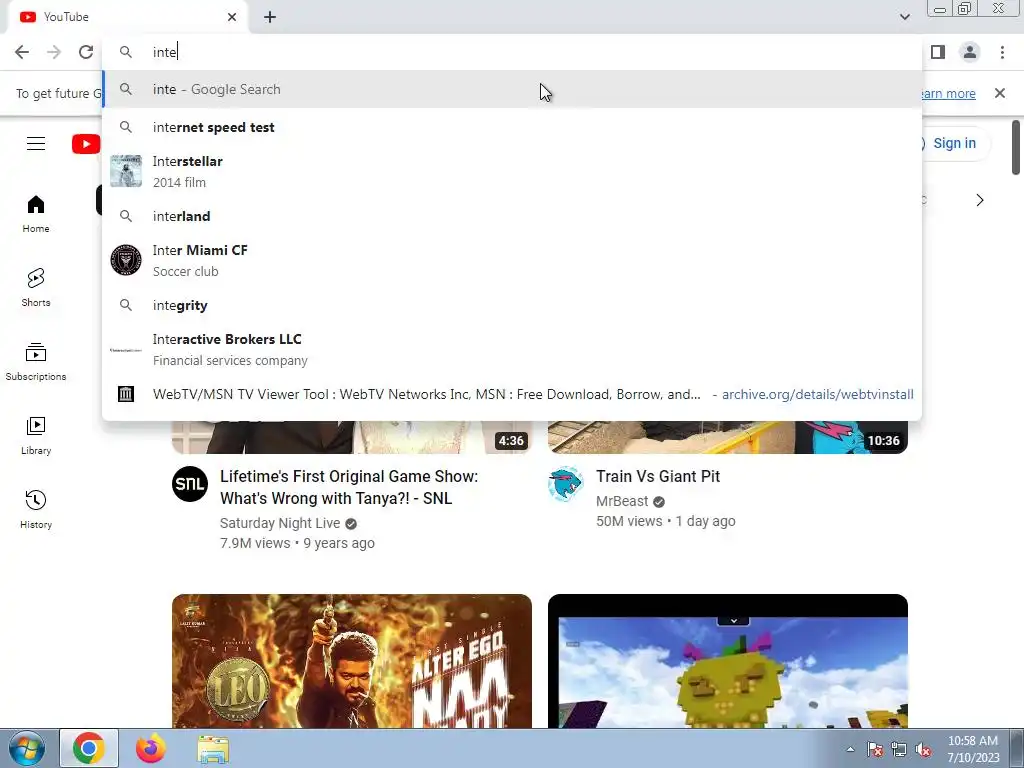The height and width of the screenshot is (768, 1024).
Task: Switch to the YouTube tab
Action: pos(127,17)
